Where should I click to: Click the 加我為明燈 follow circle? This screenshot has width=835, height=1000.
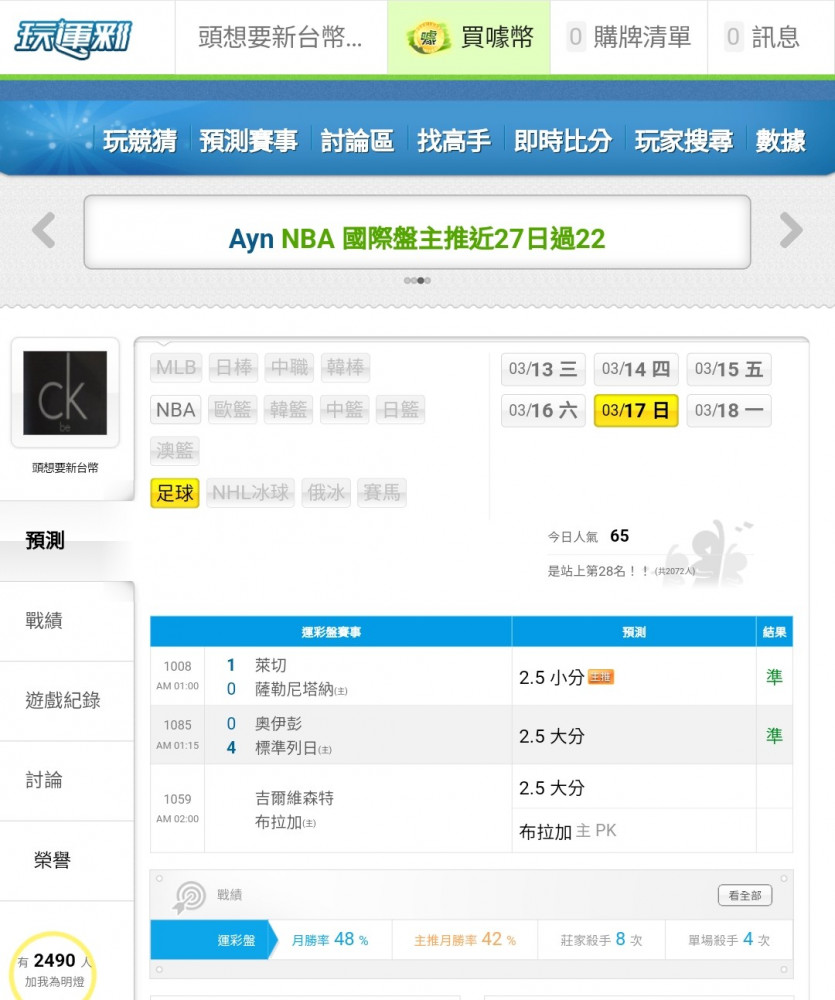[54, 969]
